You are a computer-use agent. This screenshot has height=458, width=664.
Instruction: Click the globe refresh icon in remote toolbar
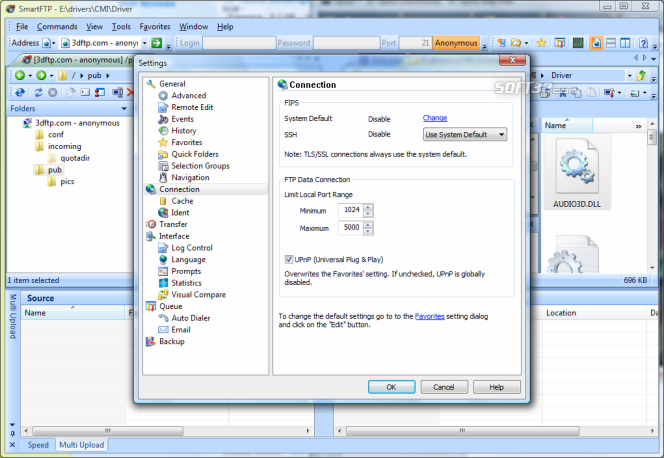coord(20,92)
